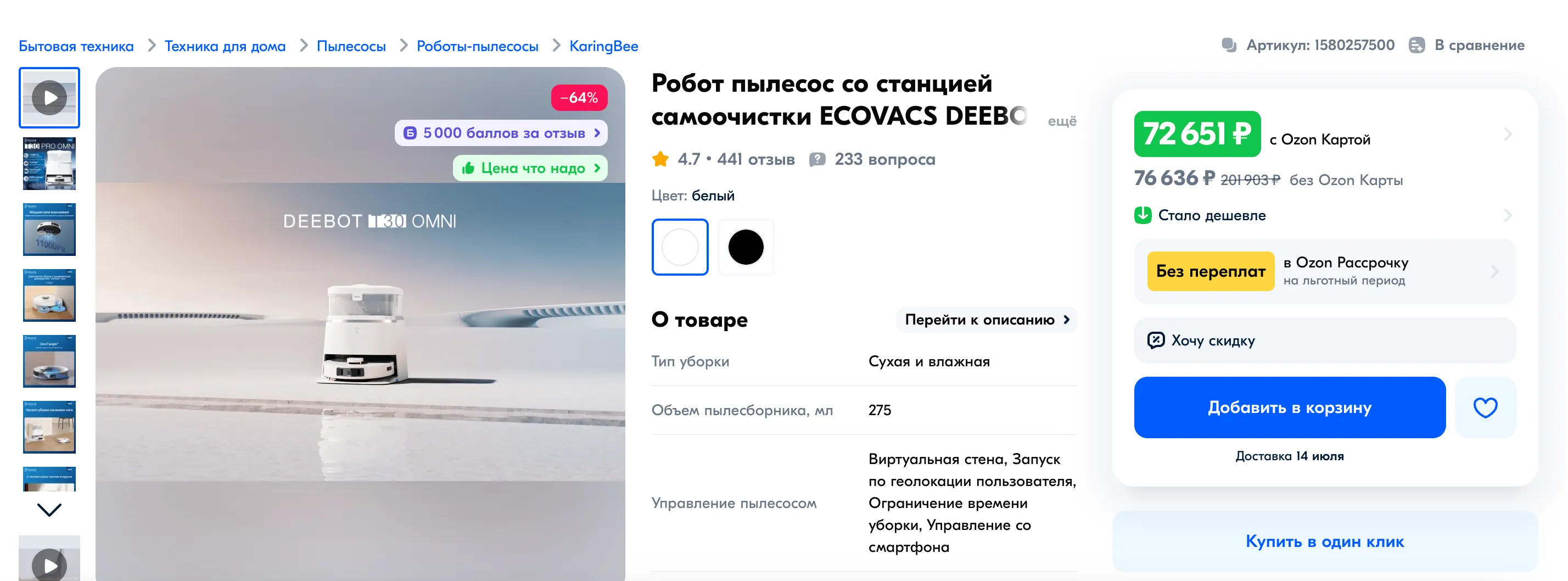The height and width of the screenshot is (581, 1568).
Task: Open Ozon Card price details chevron
Action: pos(1507,134)
